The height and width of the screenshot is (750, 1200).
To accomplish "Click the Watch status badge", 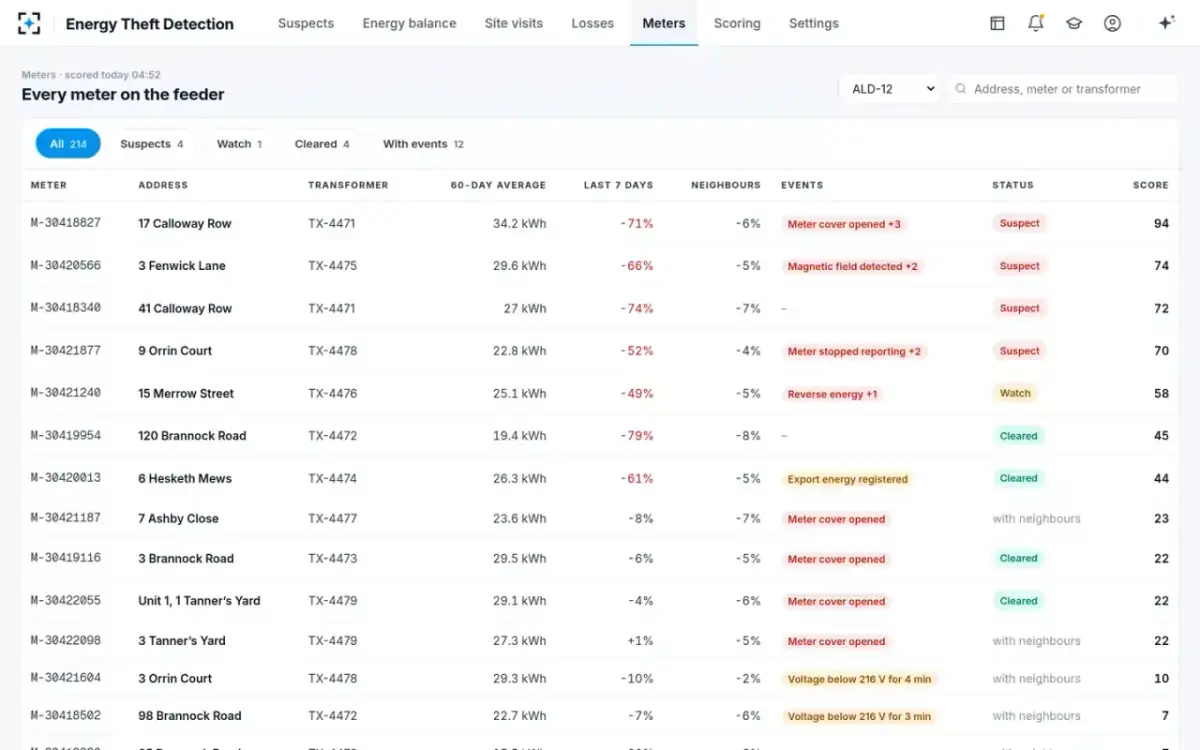I will [x=1015, y=394].
